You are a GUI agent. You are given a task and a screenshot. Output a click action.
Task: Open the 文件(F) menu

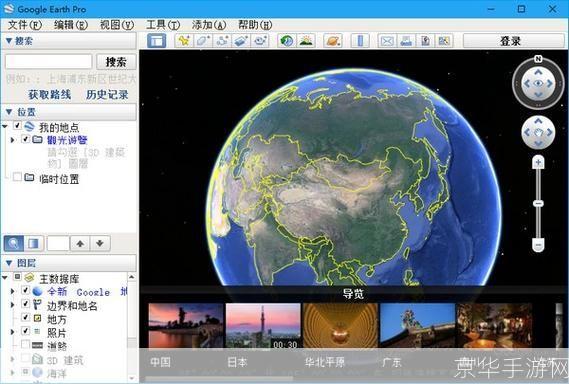pyautogui.click(x=25, y=25)
